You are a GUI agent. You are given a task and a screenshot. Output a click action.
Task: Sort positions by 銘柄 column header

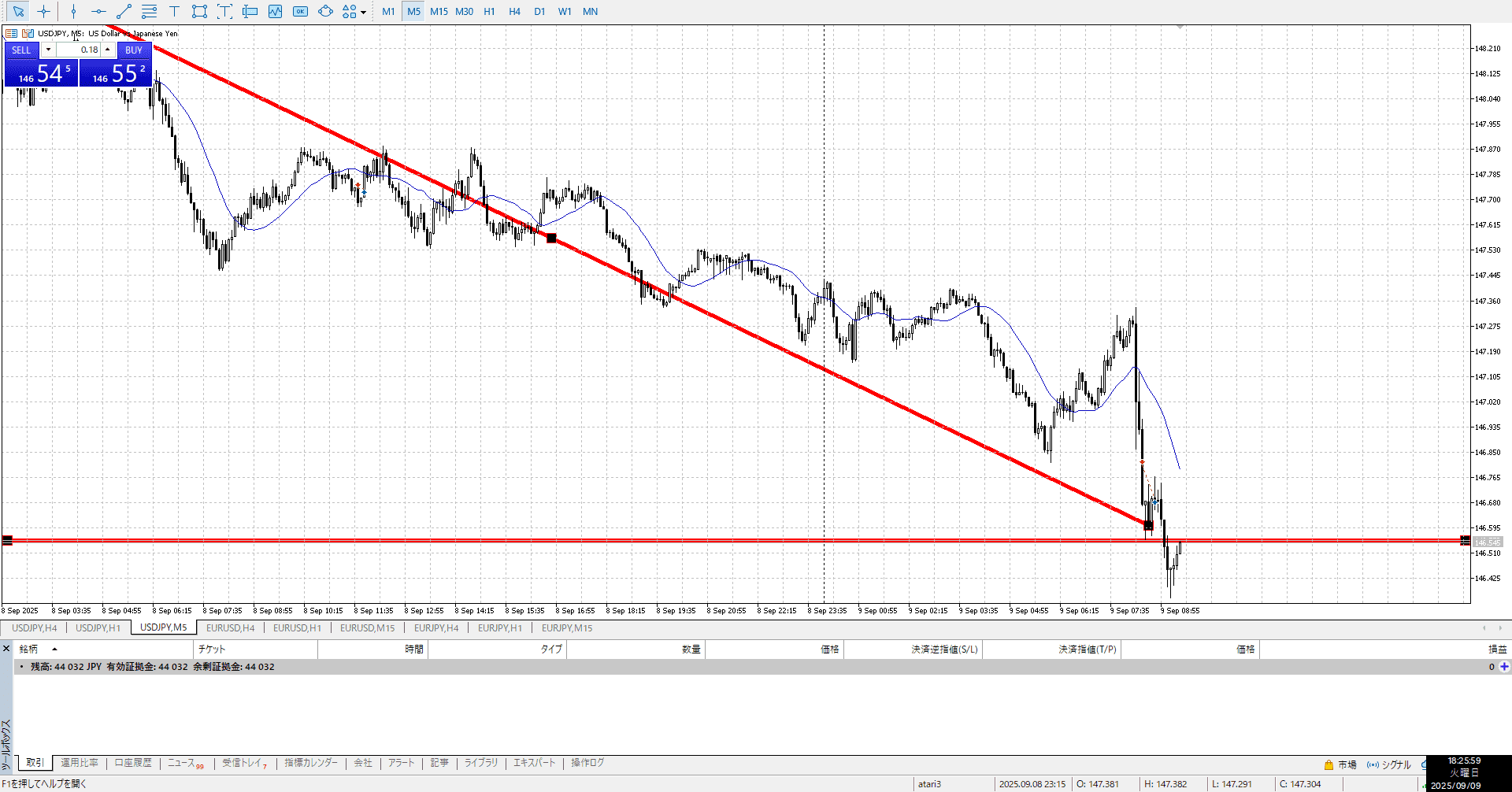click(29, 650)
